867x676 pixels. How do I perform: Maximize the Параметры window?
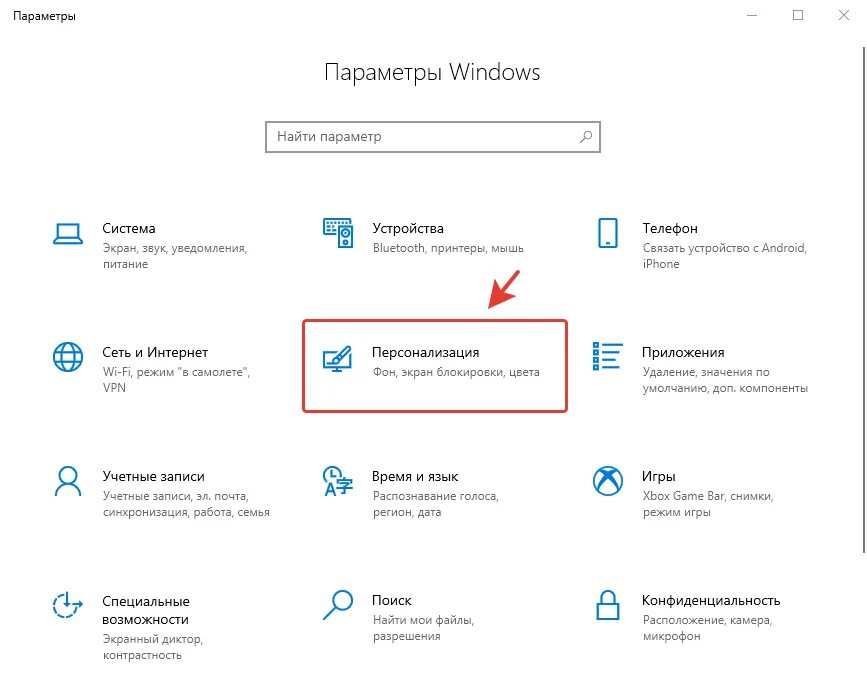(798, 15)
